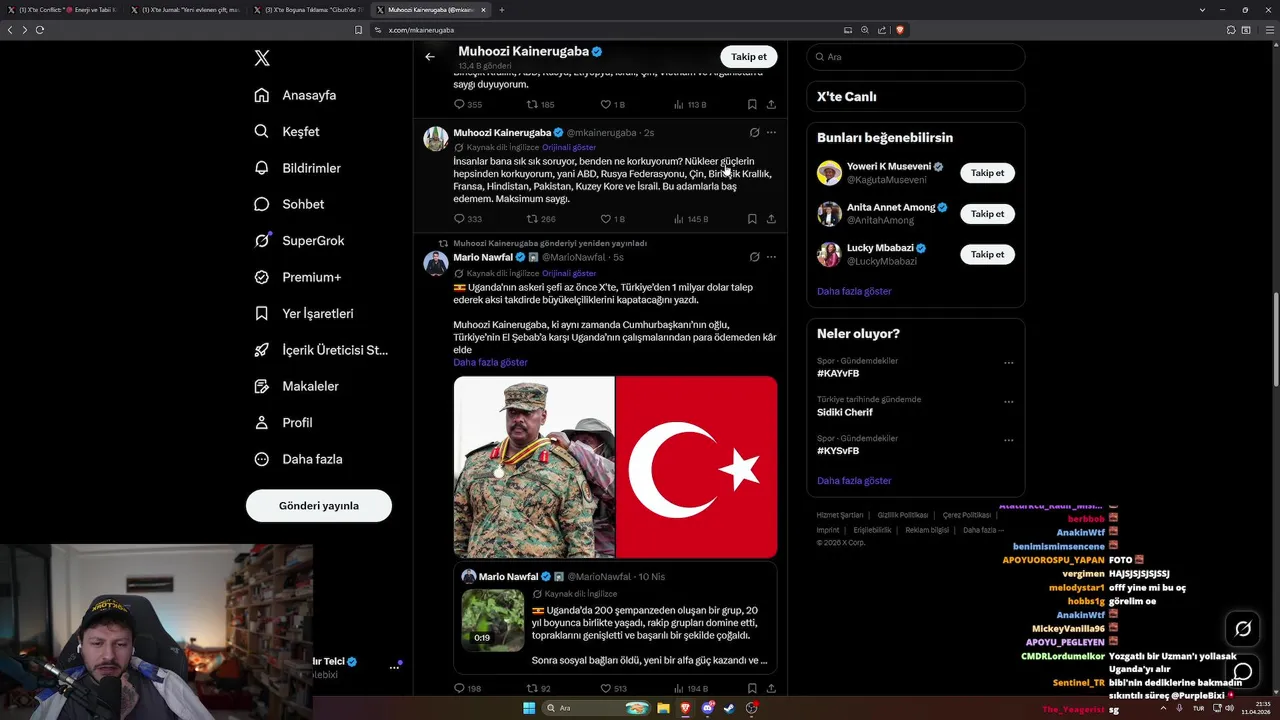Open options for the Sidiki Cherif trend
This screenshot has width=1280, height=720.
click(x=1008, y=402)
